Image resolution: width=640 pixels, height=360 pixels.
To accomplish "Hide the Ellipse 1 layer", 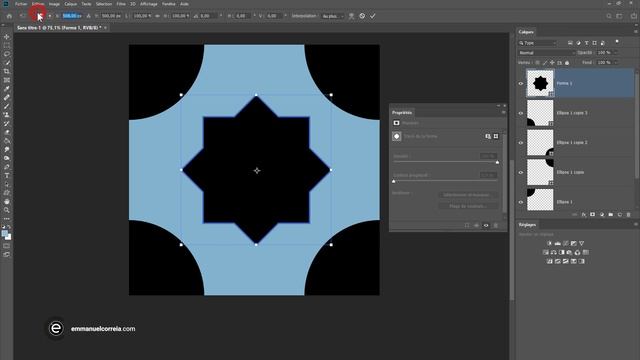I will point(521,202).
